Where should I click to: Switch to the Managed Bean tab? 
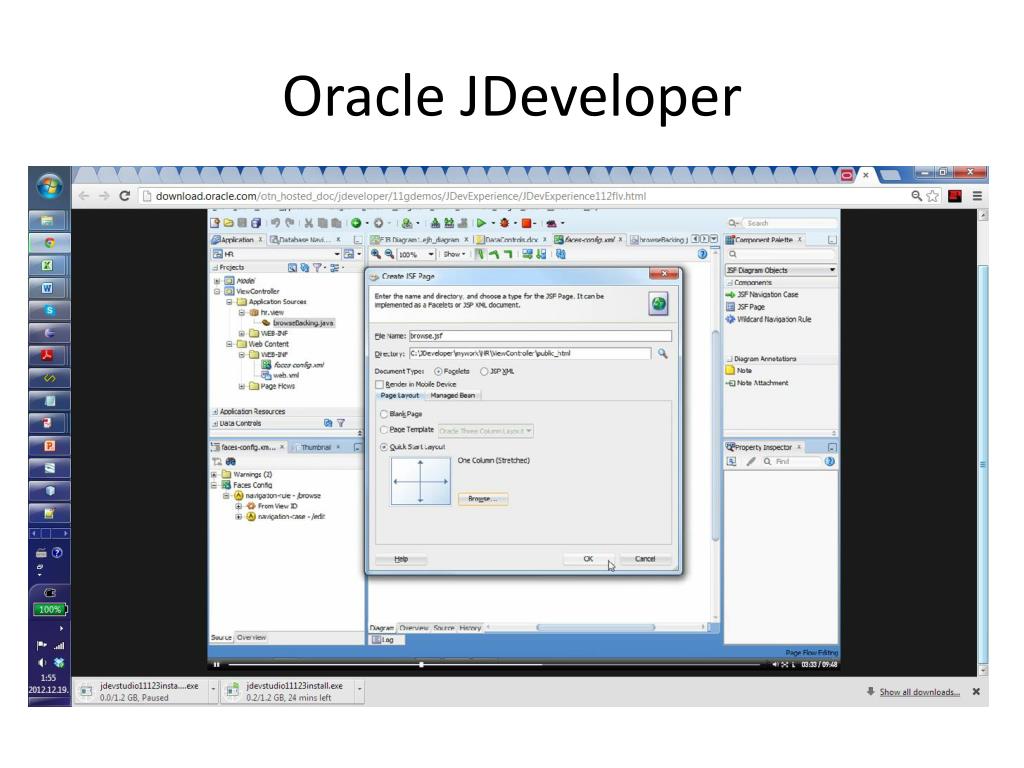click(x=453, y=395)
